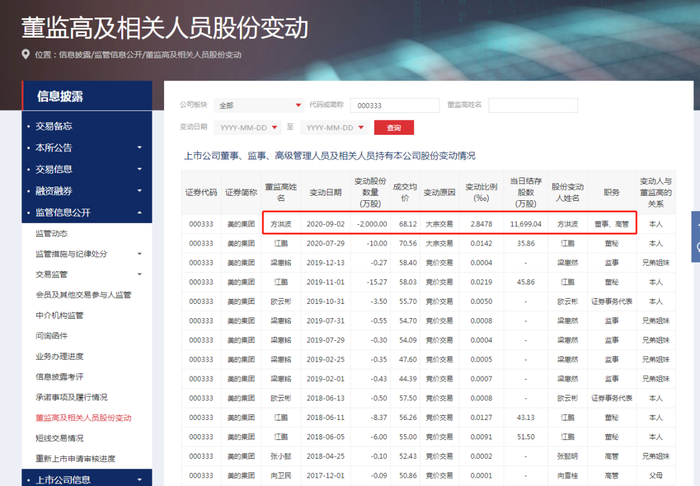
Task: Collapse the 监管信息公开 section
Action: tap(139, 212)
